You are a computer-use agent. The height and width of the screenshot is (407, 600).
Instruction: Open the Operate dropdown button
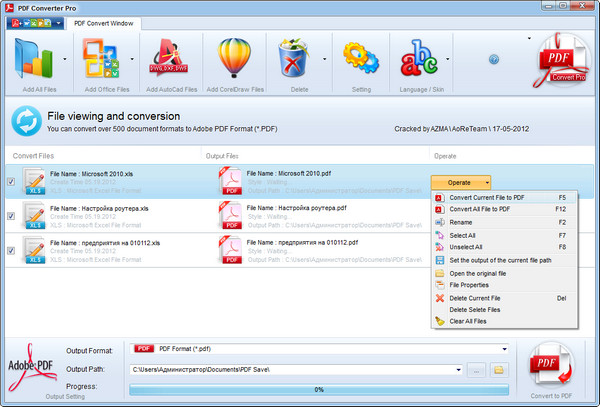pyautogui.click(x=462, y=182)
